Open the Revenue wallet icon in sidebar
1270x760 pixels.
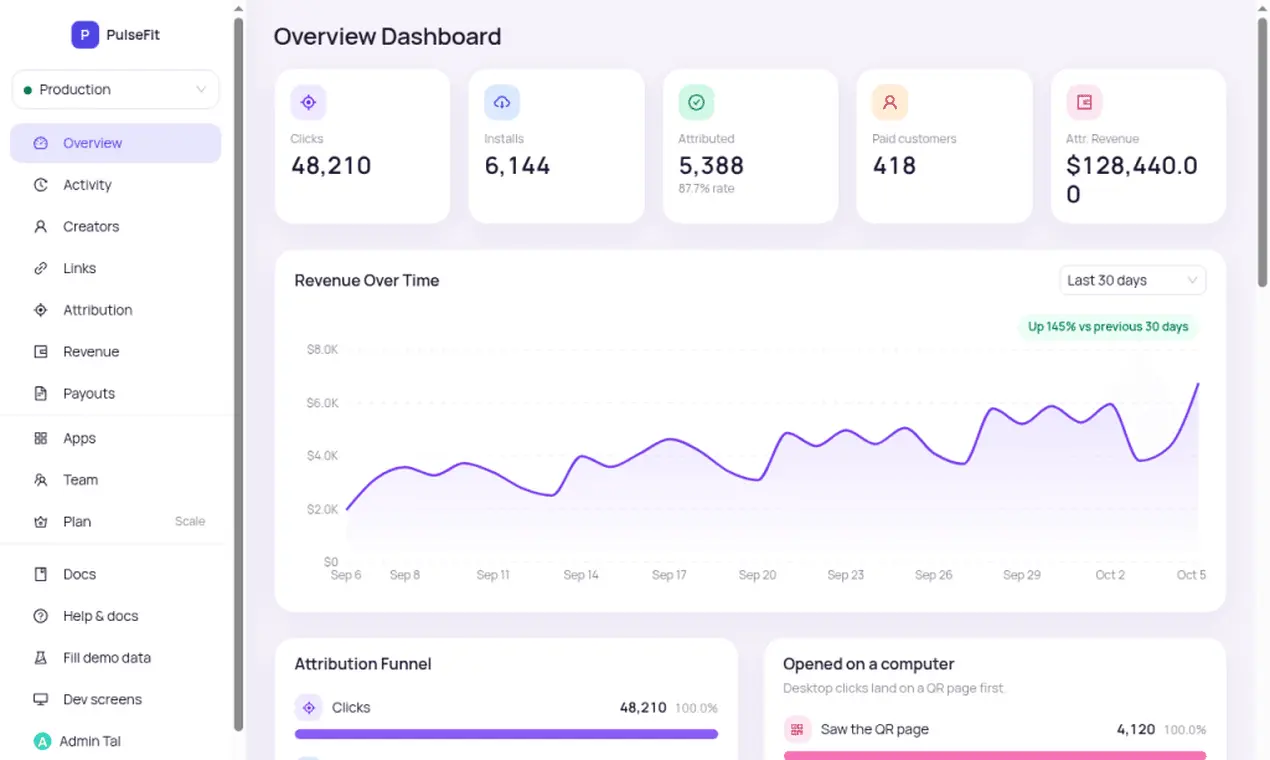(41, 352)
